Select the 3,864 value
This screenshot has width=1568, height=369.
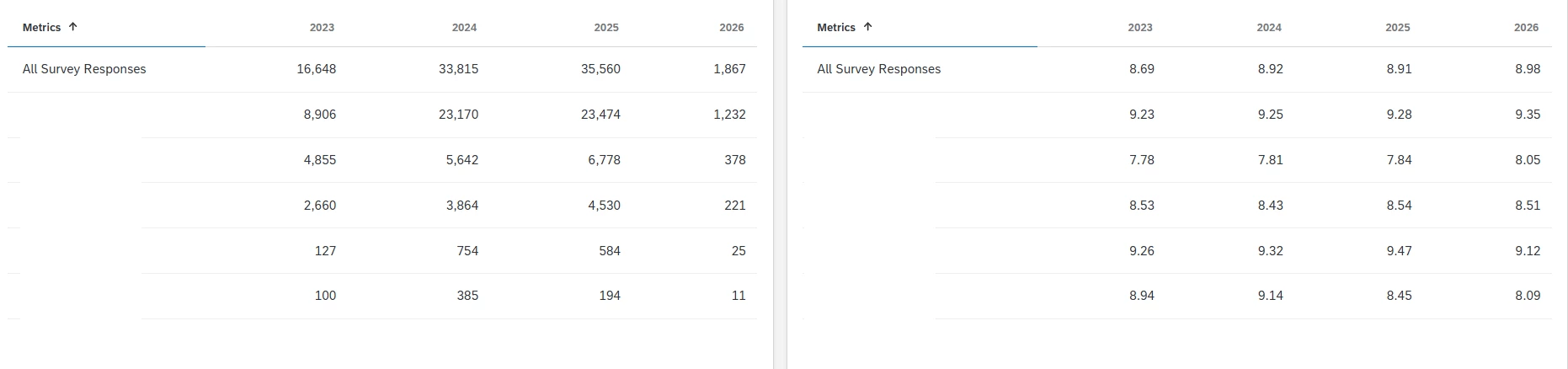[462, 206]
